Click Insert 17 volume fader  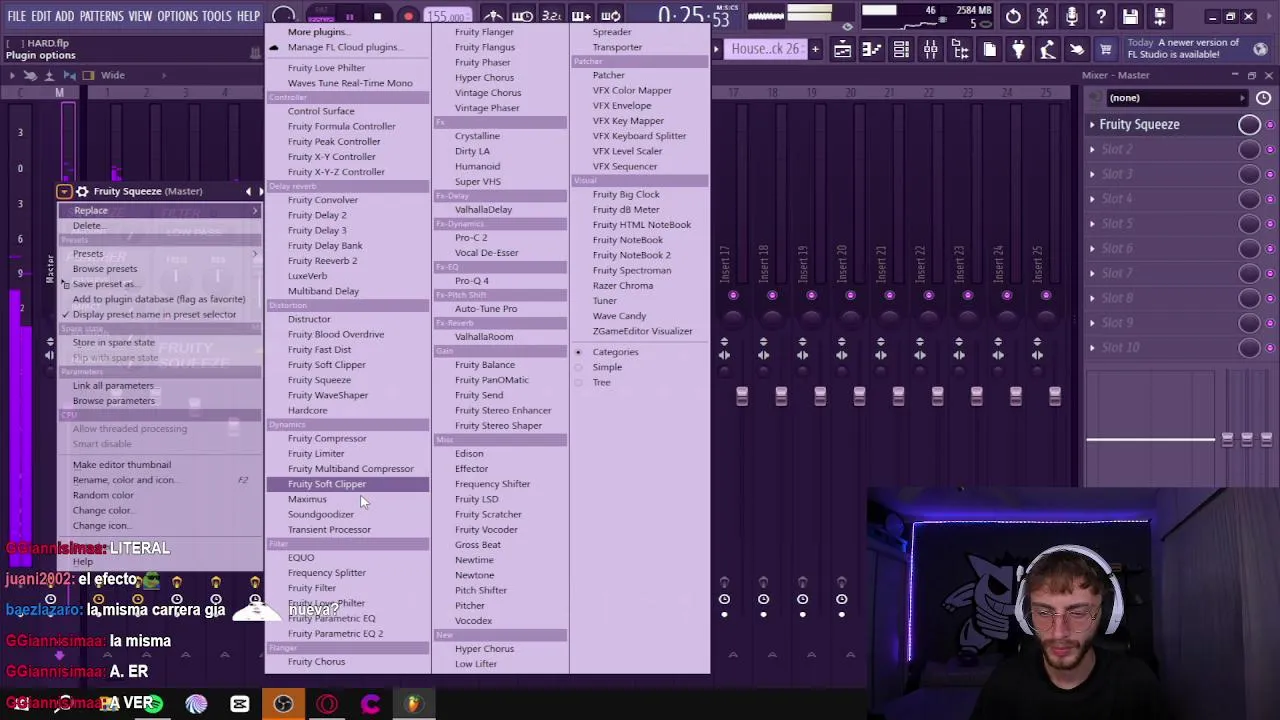(x=742, y=397)
